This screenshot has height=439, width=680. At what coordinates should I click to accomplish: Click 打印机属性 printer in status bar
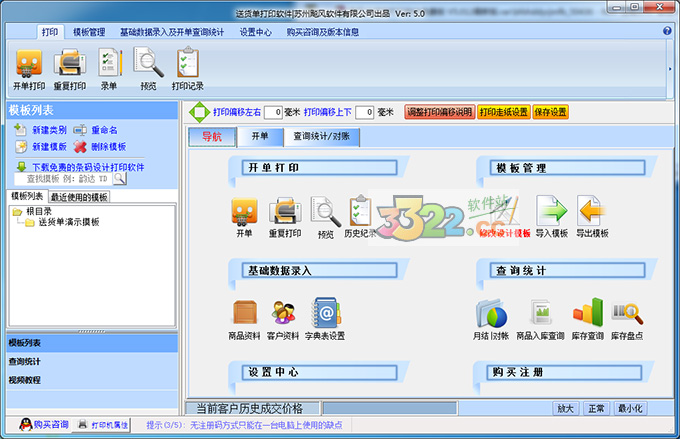103,425
